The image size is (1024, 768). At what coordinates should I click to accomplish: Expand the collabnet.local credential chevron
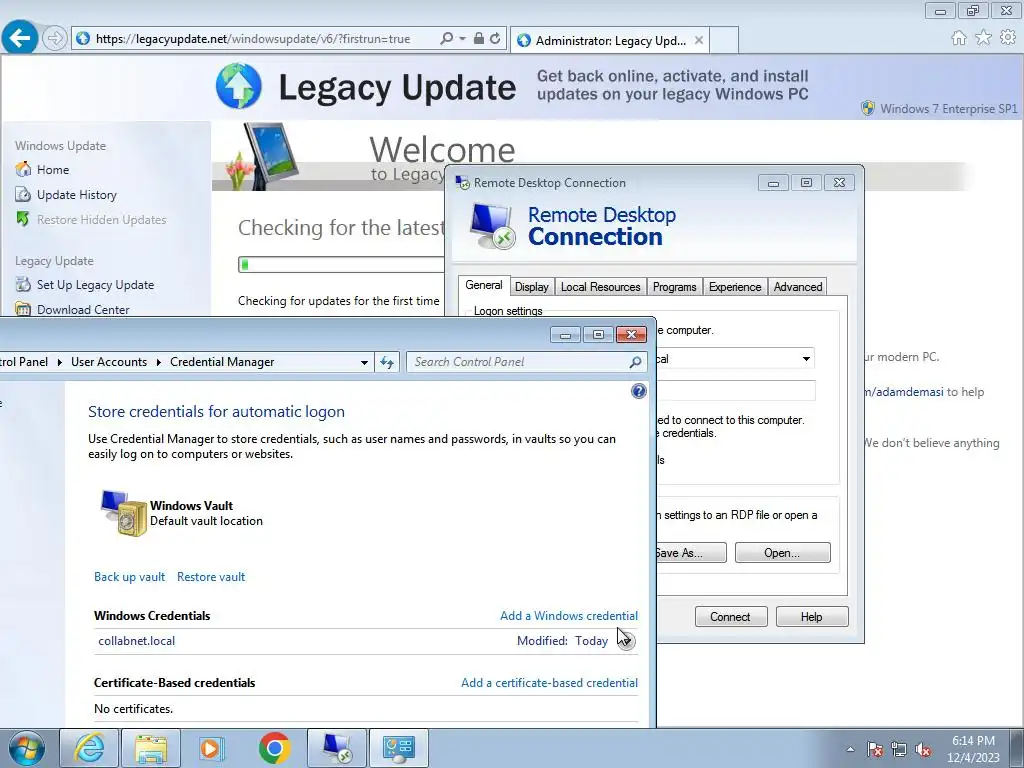(x=626, y=641)
